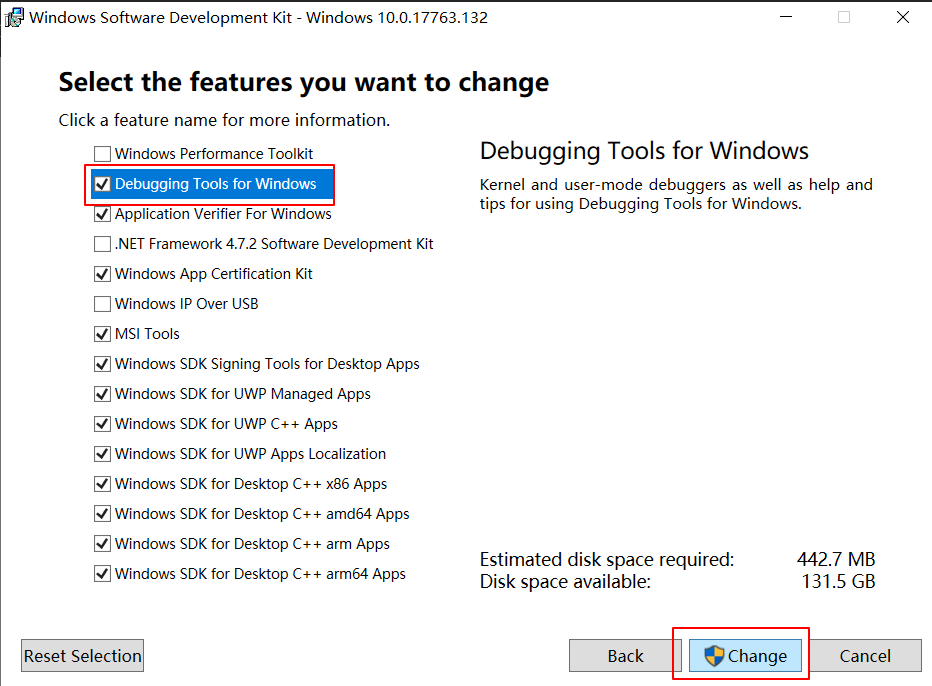
Task: Go back with the Back button
Action: 625,656
